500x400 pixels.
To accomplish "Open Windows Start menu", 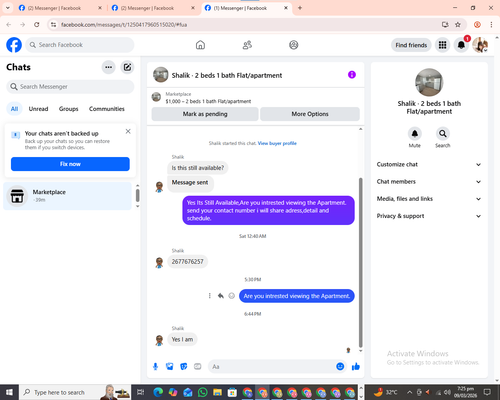I will (9, 392).
